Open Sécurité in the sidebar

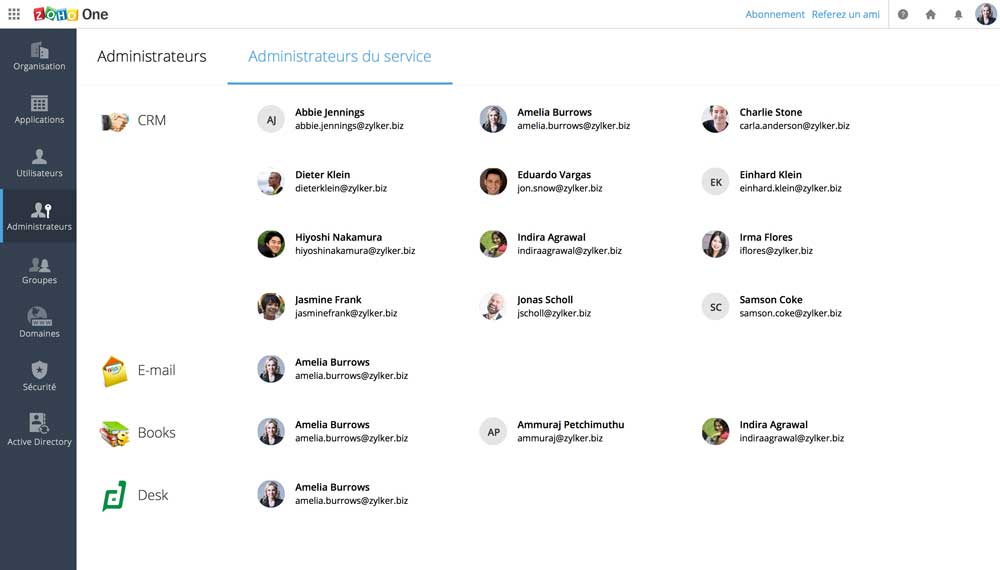pos(39,377)
